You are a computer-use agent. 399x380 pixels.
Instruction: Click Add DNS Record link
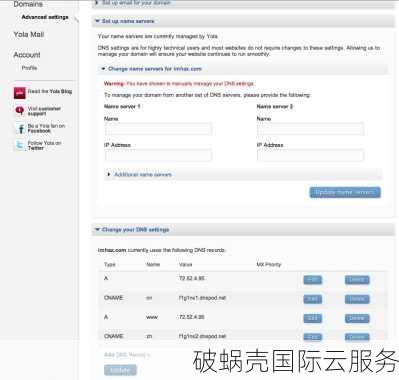pyautogui.click(x=127, y=355)
